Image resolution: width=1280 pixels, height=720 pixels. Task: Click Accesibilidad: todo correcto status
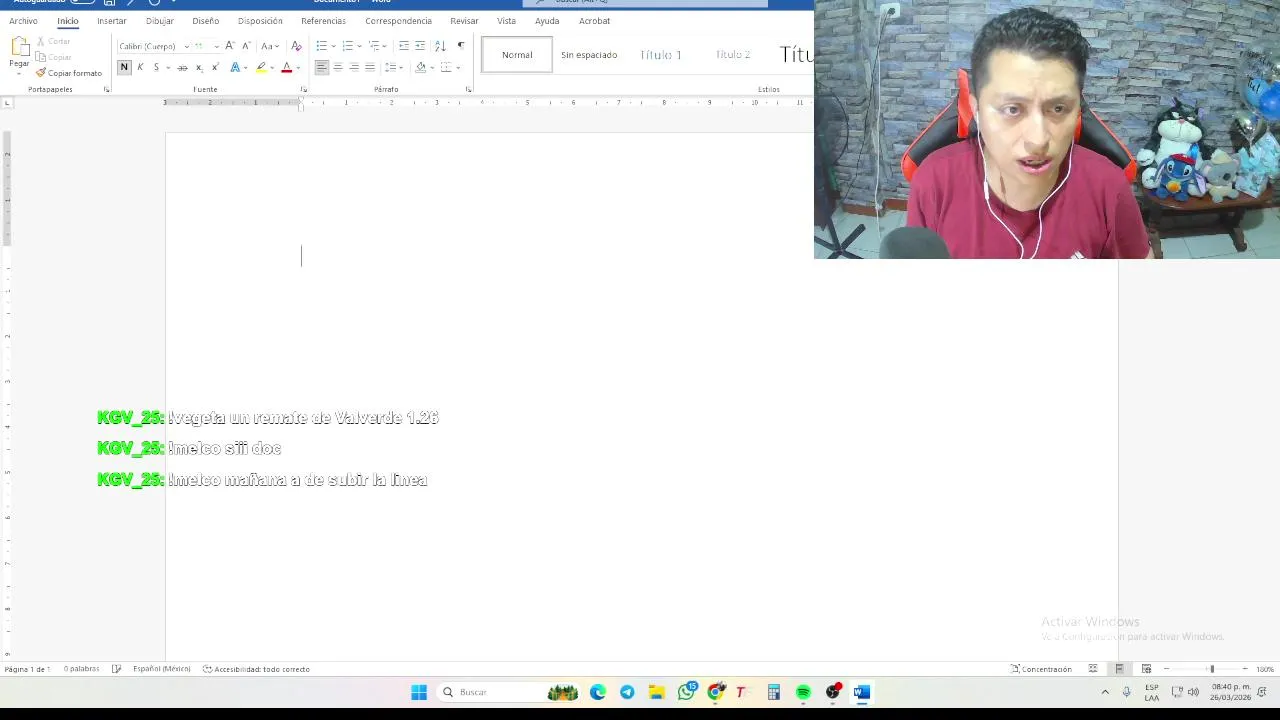[x=257, y=669]
